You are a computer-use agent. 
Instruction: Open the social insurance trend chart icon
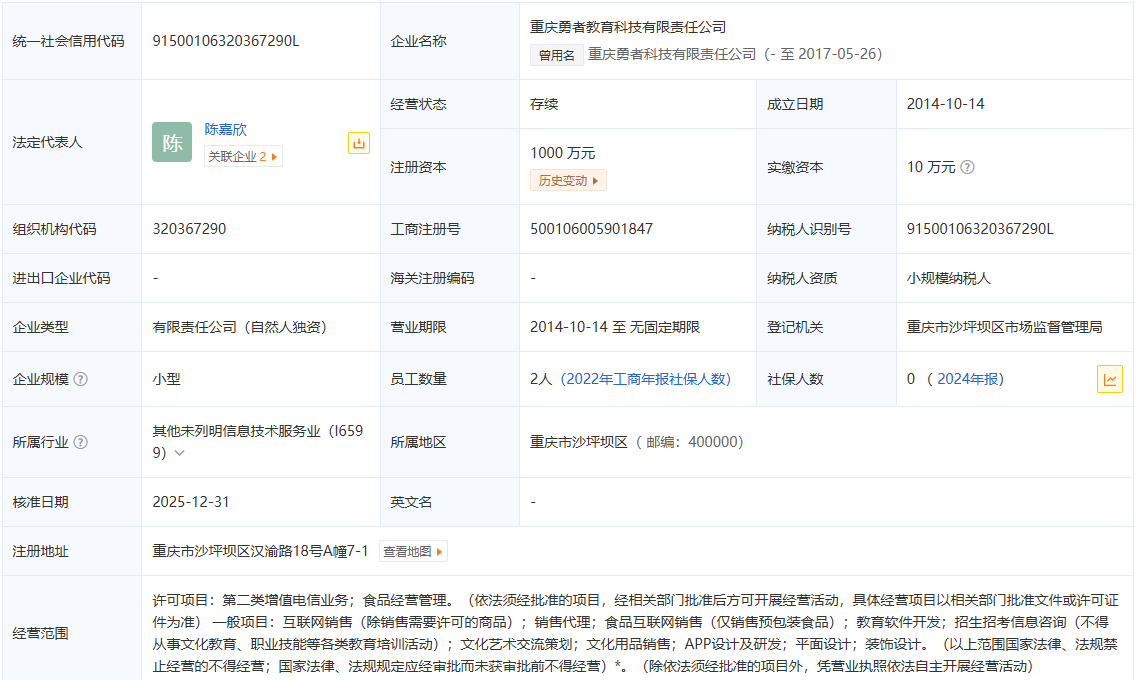coord(1109,379)
